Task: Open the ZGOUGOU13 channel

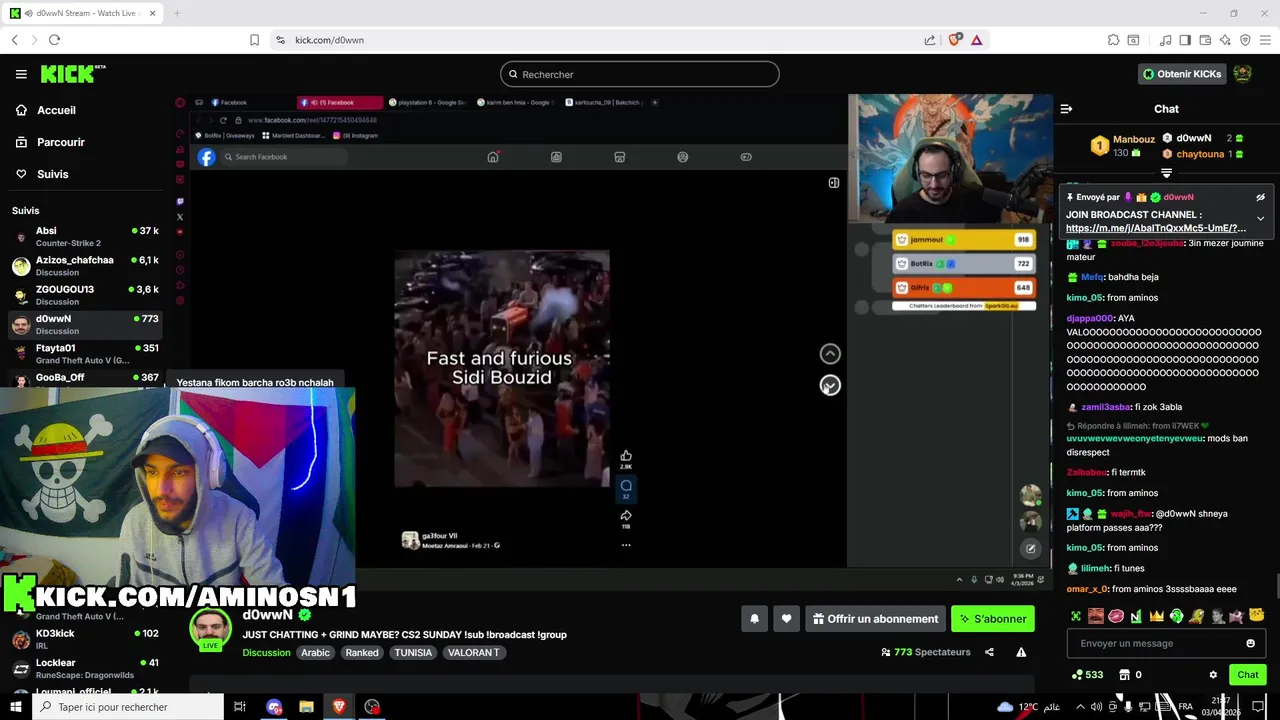Action: (x=84, y=295)
